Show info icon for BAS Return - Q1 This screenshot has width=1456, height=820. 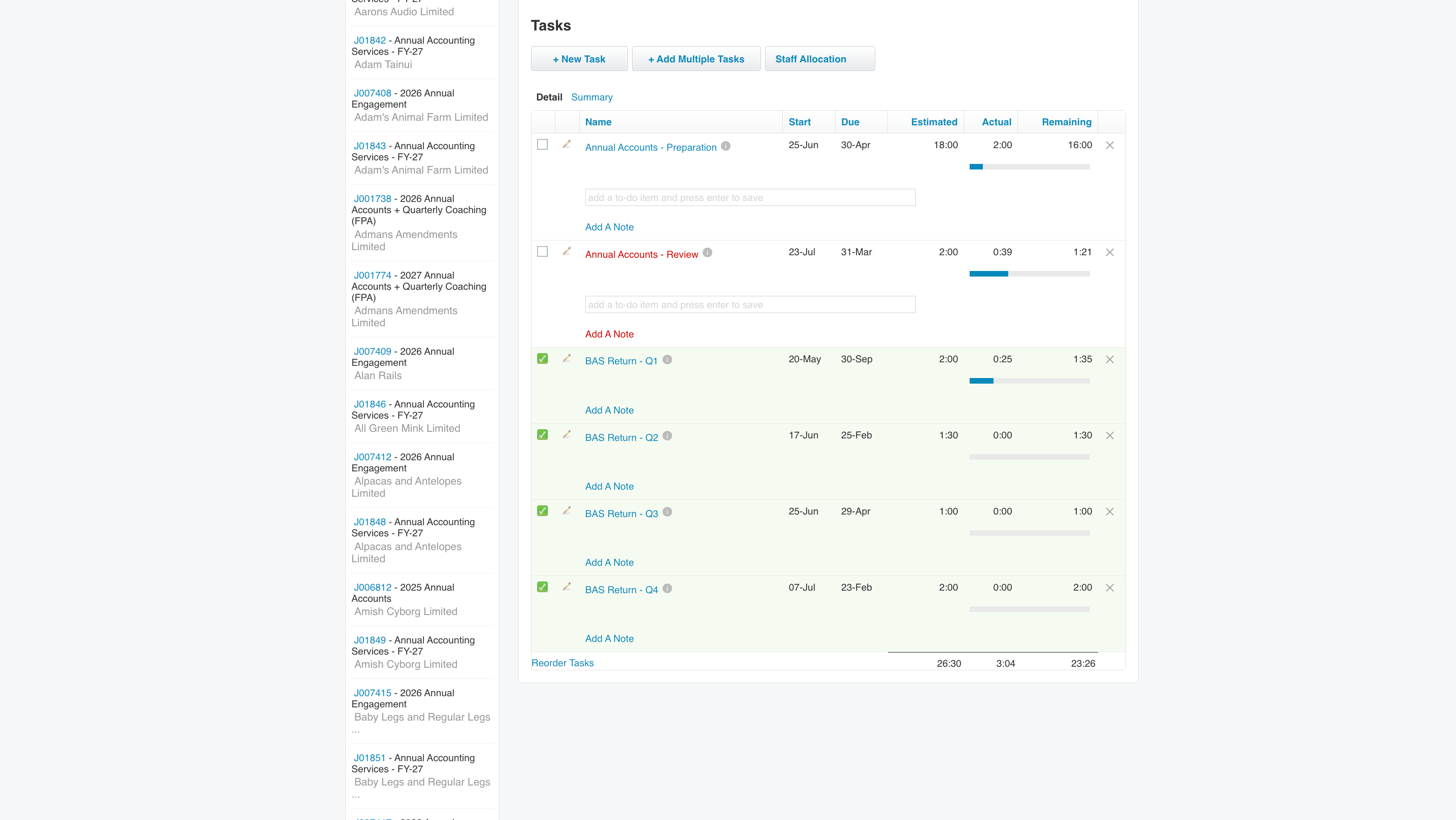[667, 359]
